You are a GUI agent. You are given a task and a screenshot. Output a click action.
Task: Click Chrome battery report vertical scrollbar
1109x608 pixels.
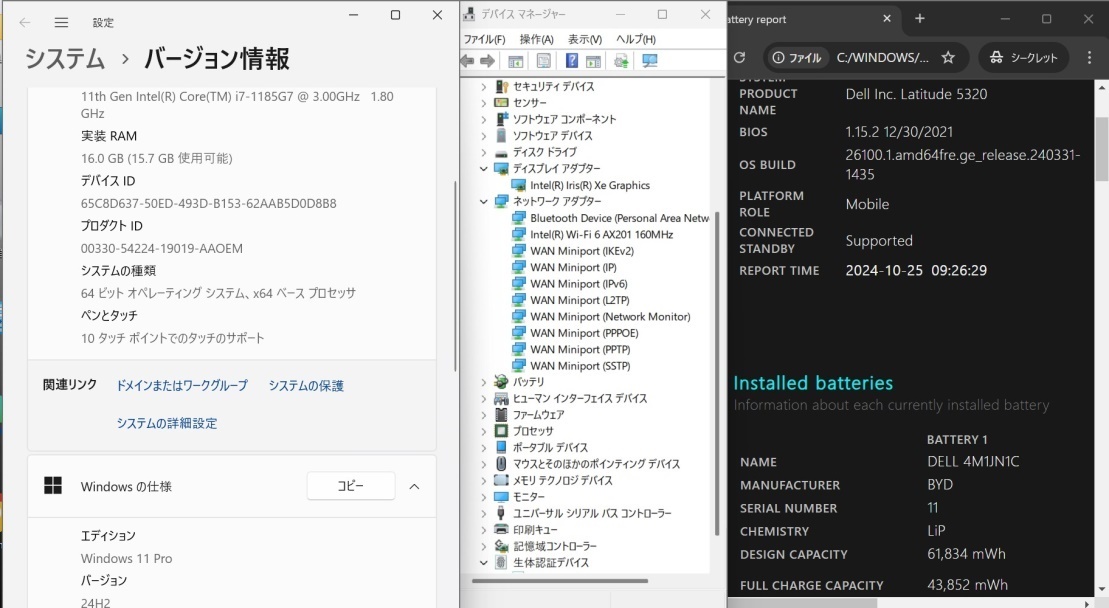1101,148
